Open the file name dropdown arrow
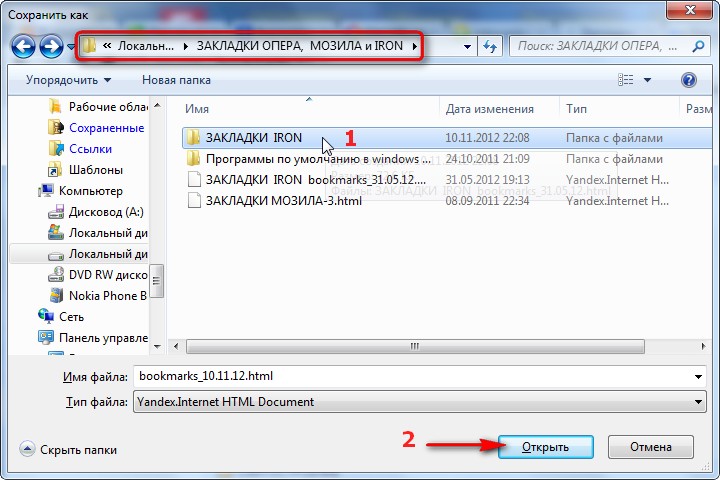720x480 pixels. point(698,377)
